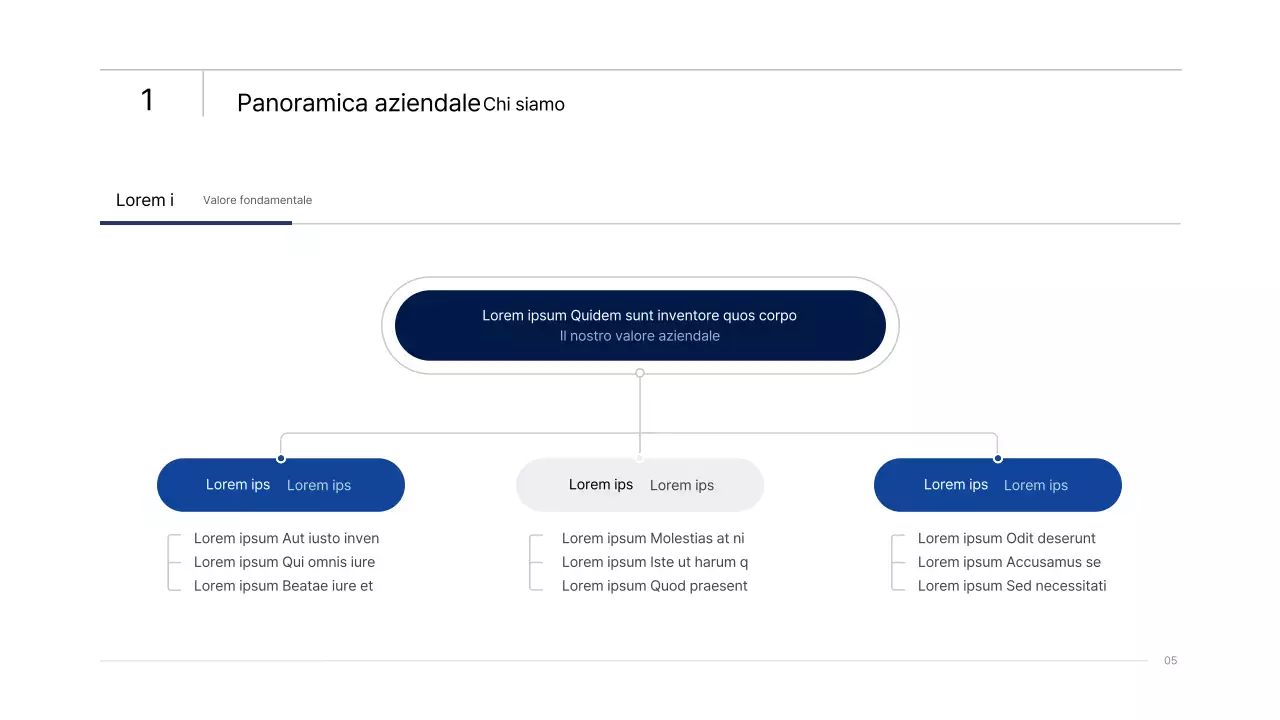Viewport: 1280px width, 720px height.
Task: Click the Aut iusto inven list item
Action: coord(286,538)
